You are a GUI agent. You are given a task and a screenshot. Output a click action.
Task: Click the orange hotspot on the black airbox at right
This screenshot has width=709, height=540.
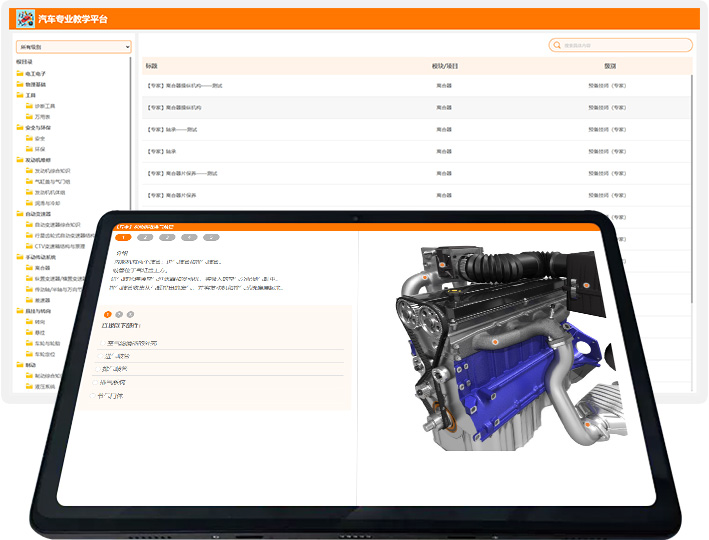pos(586,285)
